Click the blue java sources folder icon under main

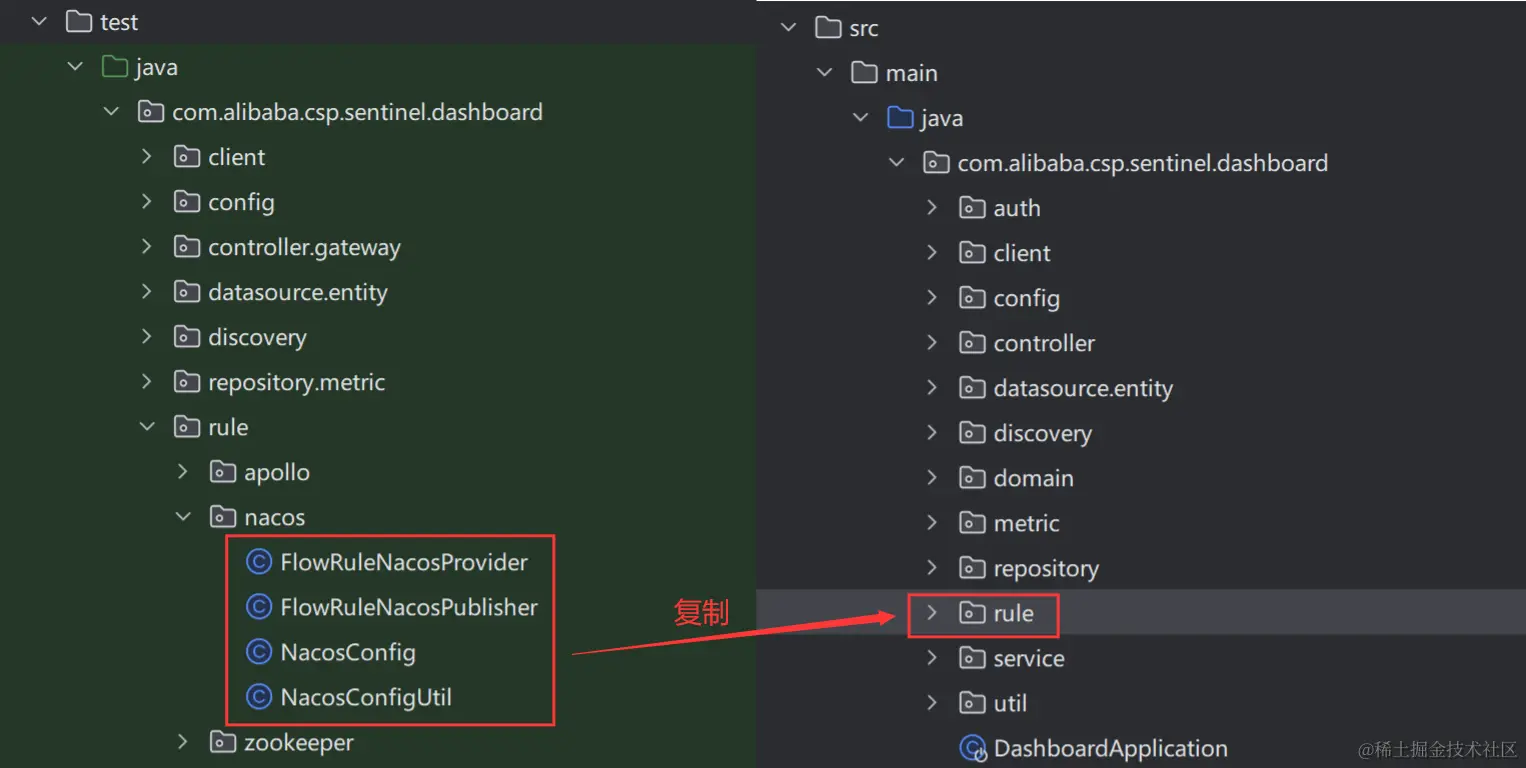(x=900, y=118)
